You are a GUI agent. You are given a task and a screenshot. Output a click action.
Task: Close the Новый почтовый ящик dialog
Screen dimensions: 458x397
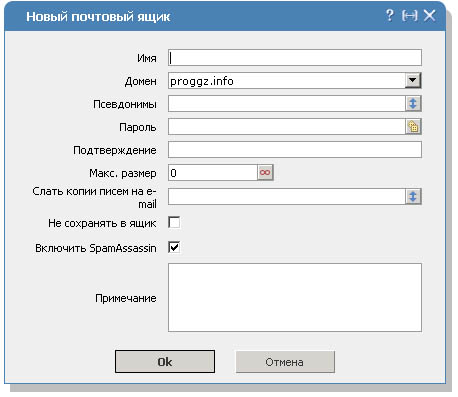pos(429,15)
